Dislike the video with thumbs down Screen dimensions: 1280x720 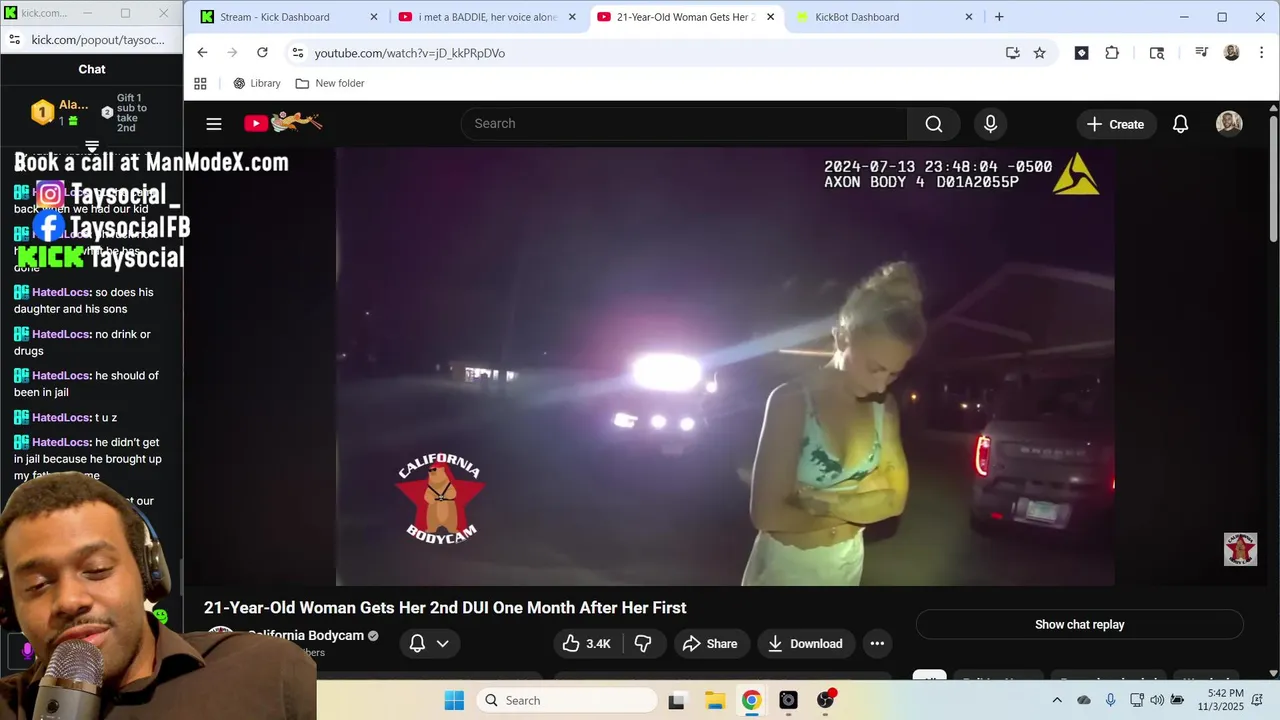(643, 644)
